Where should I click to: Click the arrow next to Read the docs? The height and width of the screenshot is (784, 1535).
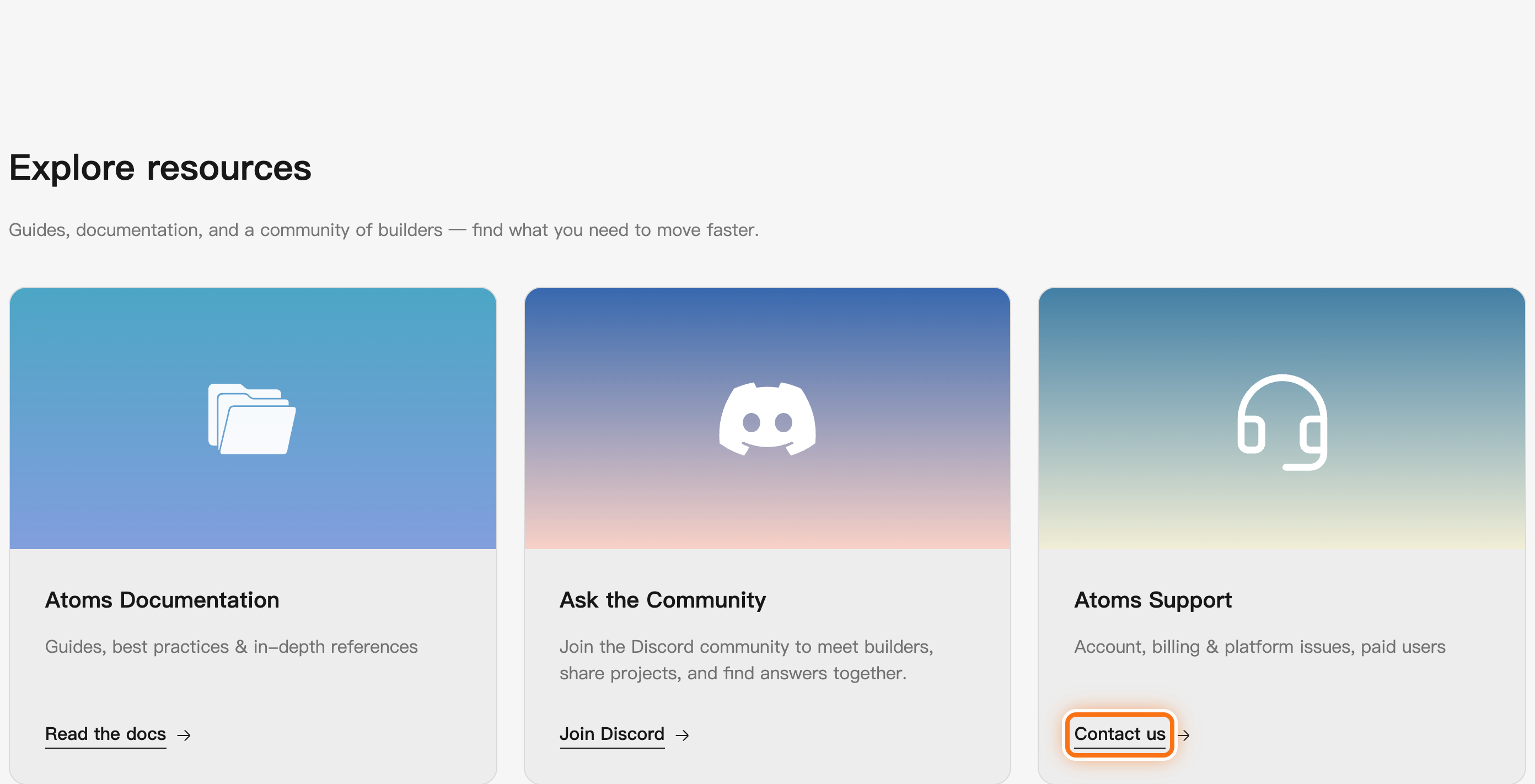[x=184, y=735]
